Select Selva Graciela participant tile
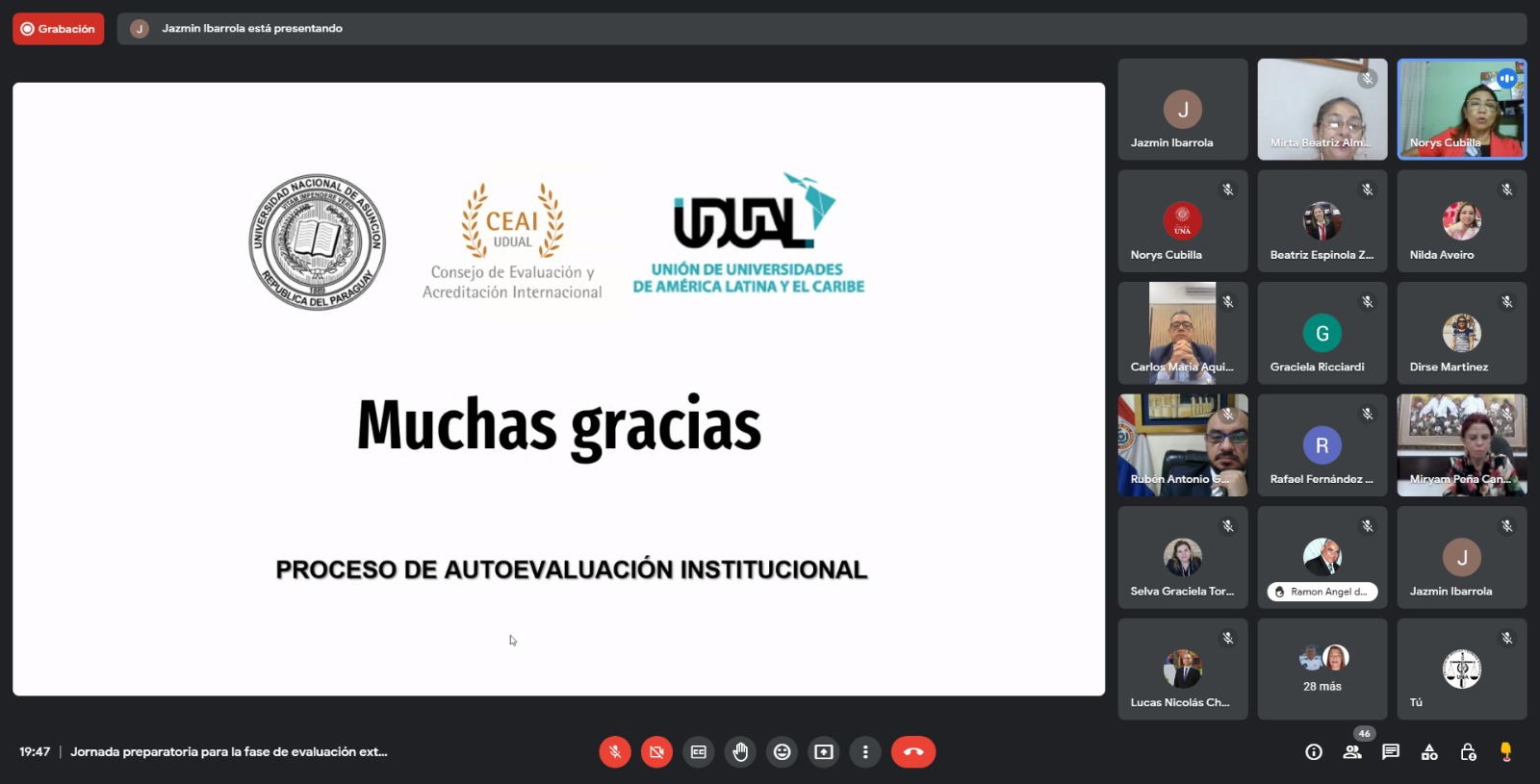This screenshot has height=784, width=1540. (1183, 557)
